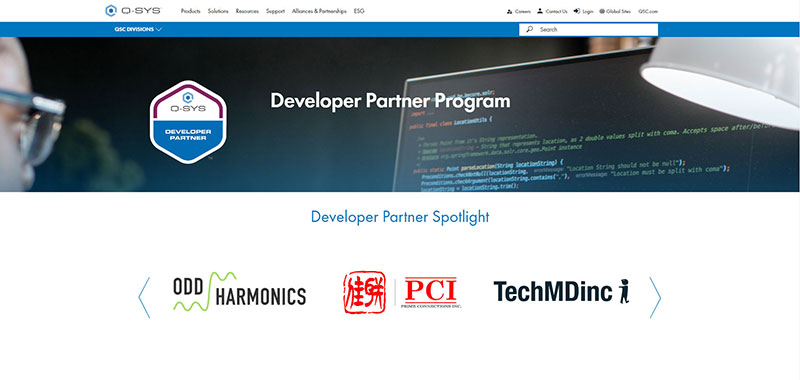Expand the QSC Divisions dropdown

(138, 30)
